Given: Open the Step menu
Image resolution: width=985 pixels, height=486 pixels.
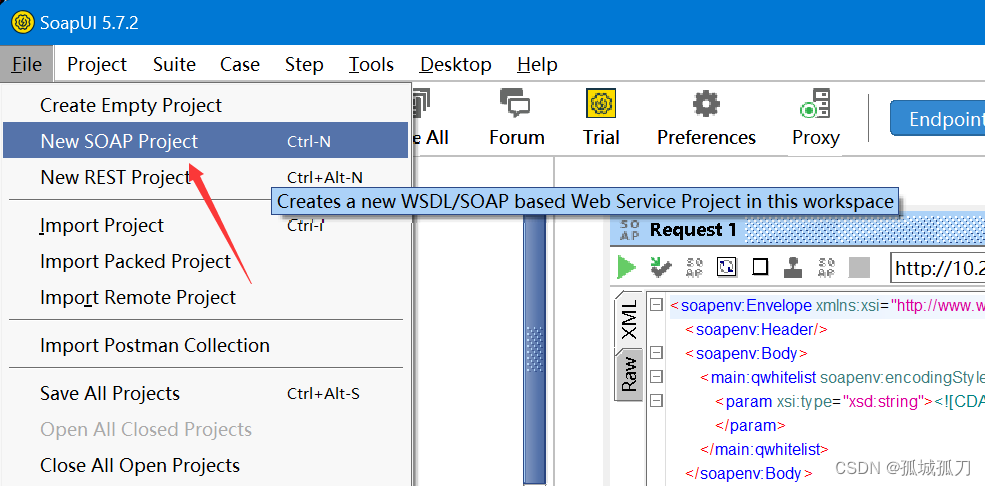Looking at the screenshot, I should tap(304, 64).
